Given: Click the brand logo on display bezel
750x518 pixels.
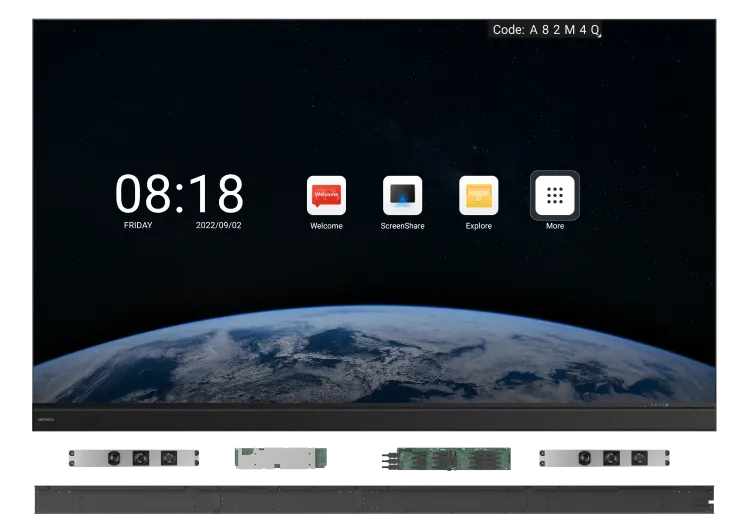Looking at the screenshot, I should pos(46,419).
